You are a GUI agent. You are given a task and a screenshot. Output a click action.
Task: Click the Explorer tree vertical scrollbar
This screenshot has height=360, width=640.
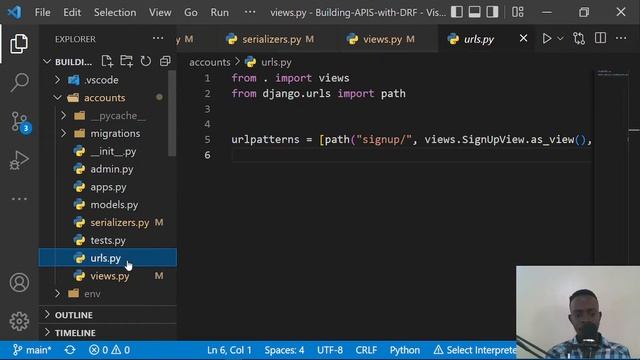click(x=172, y=113)
